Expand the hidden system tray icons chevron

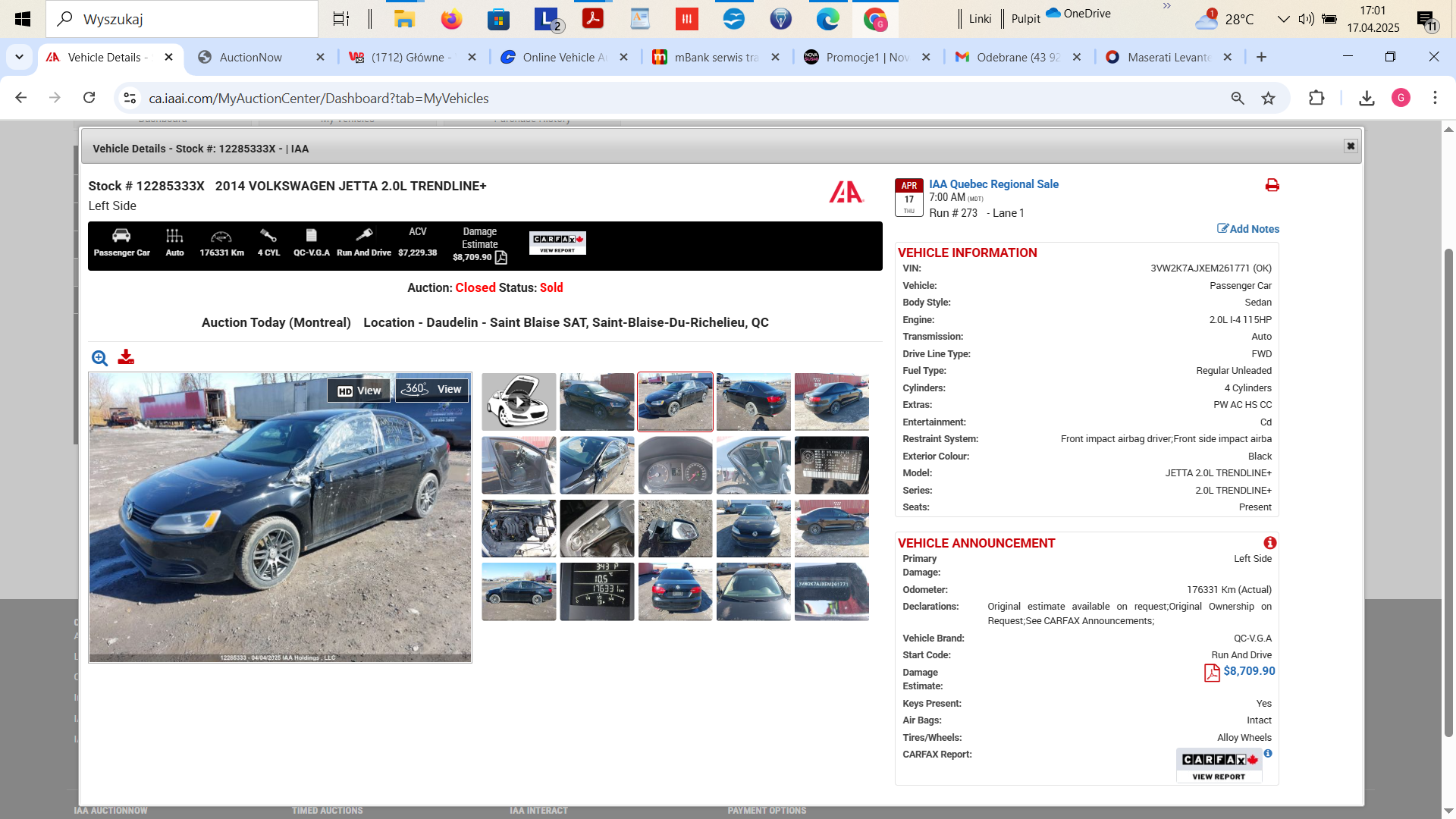[x=1283, y=19]
